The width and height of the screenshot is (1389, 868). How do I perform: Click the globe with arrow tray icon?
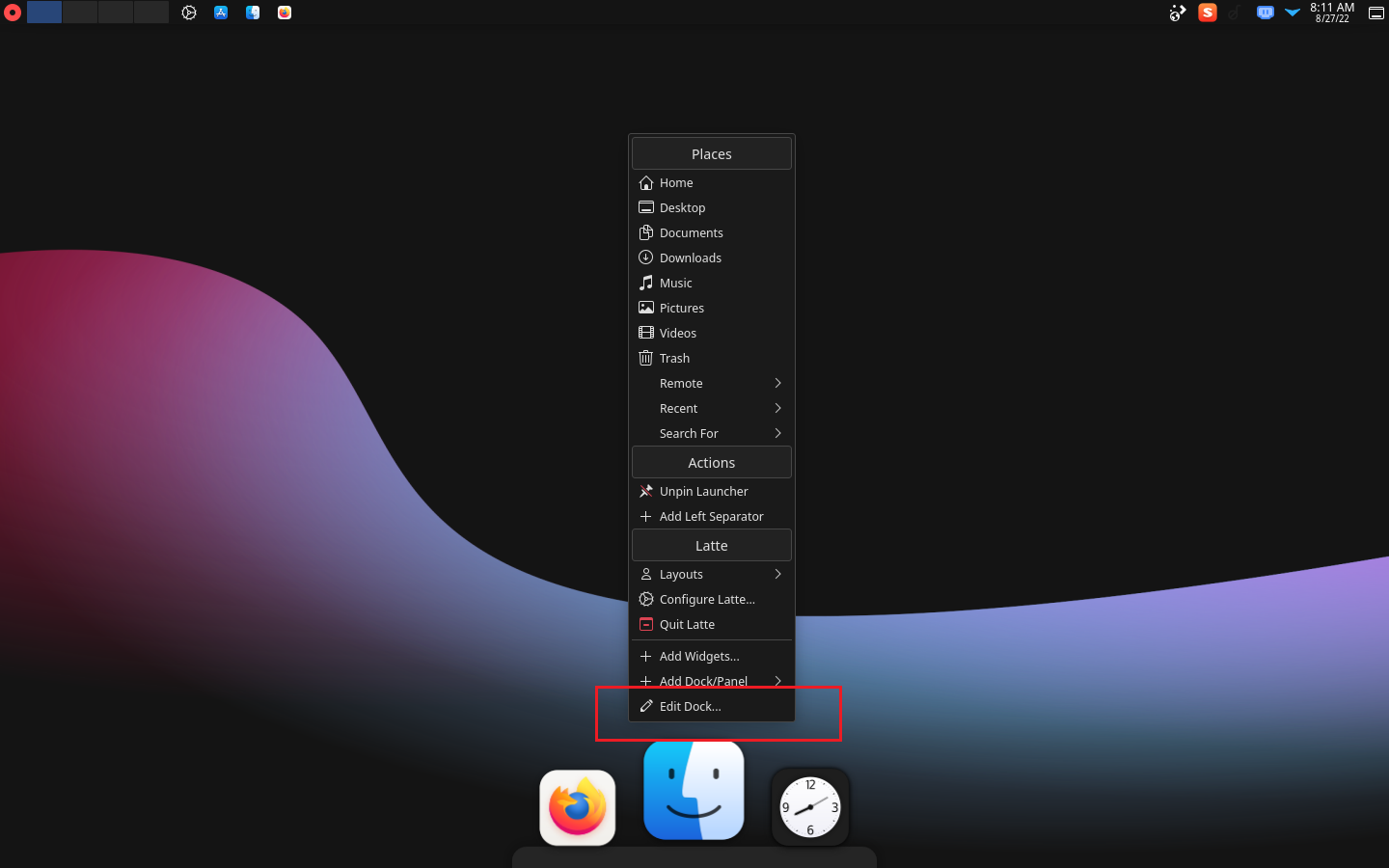1178,13
